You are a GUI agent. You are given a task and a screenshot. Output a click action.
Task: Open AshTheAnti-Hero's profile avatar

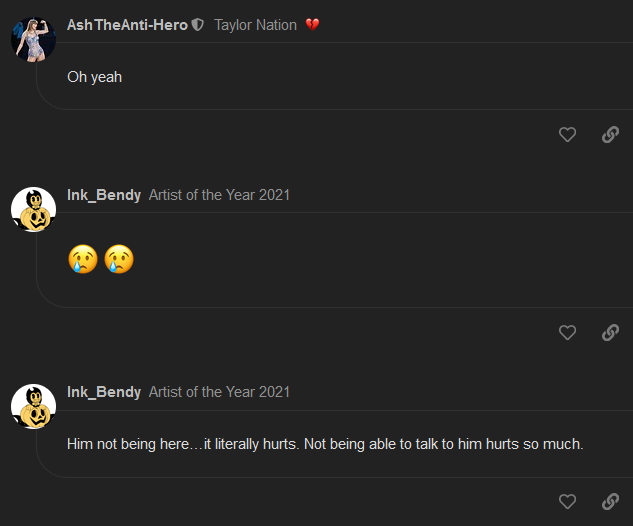33,39
